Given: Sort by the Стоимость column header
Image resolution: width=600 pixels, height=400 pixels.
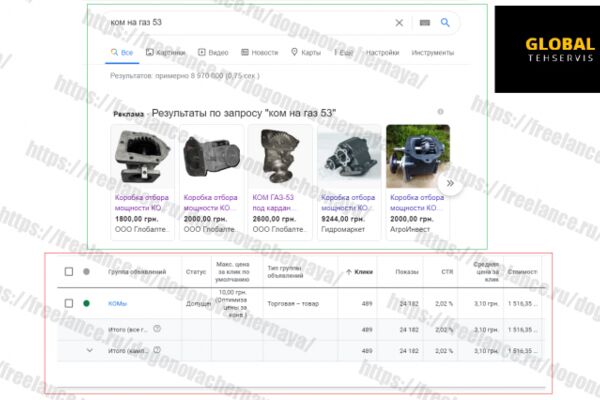Looking at the screenshot, I should (x=522, y=272).
